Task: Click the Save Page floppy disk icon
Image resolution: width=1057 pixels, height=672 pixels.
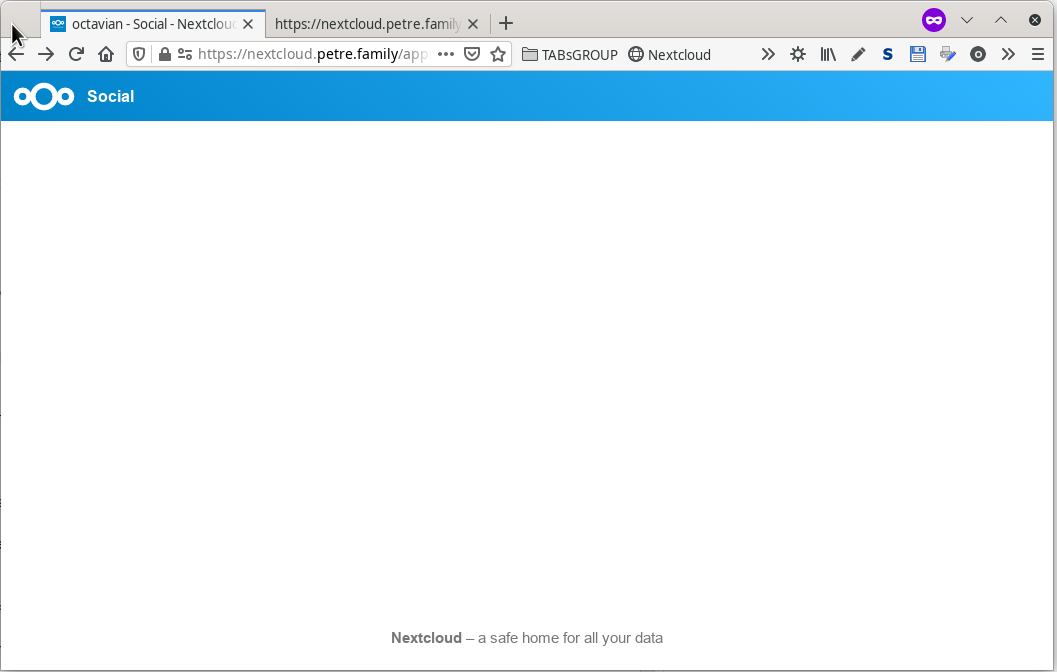Action: coord(918,54)
